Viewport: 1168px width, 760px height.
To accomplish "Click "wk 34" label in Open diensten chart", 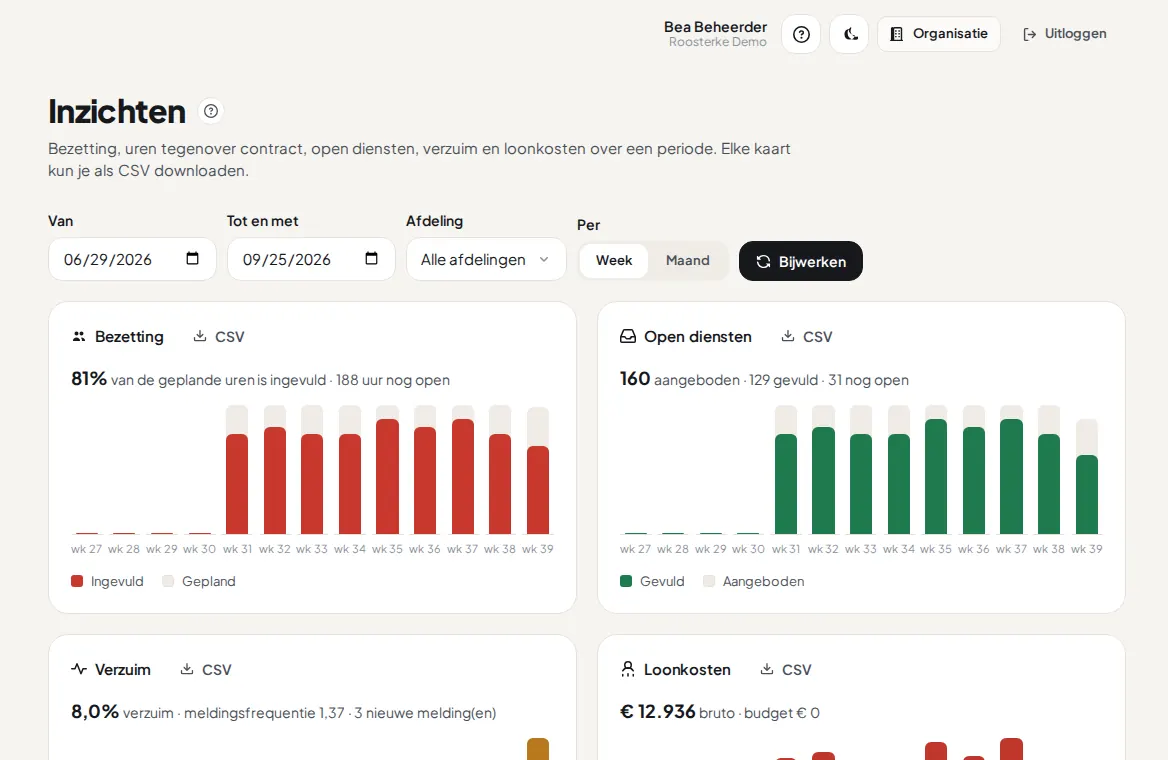I will tap(898, 549).
